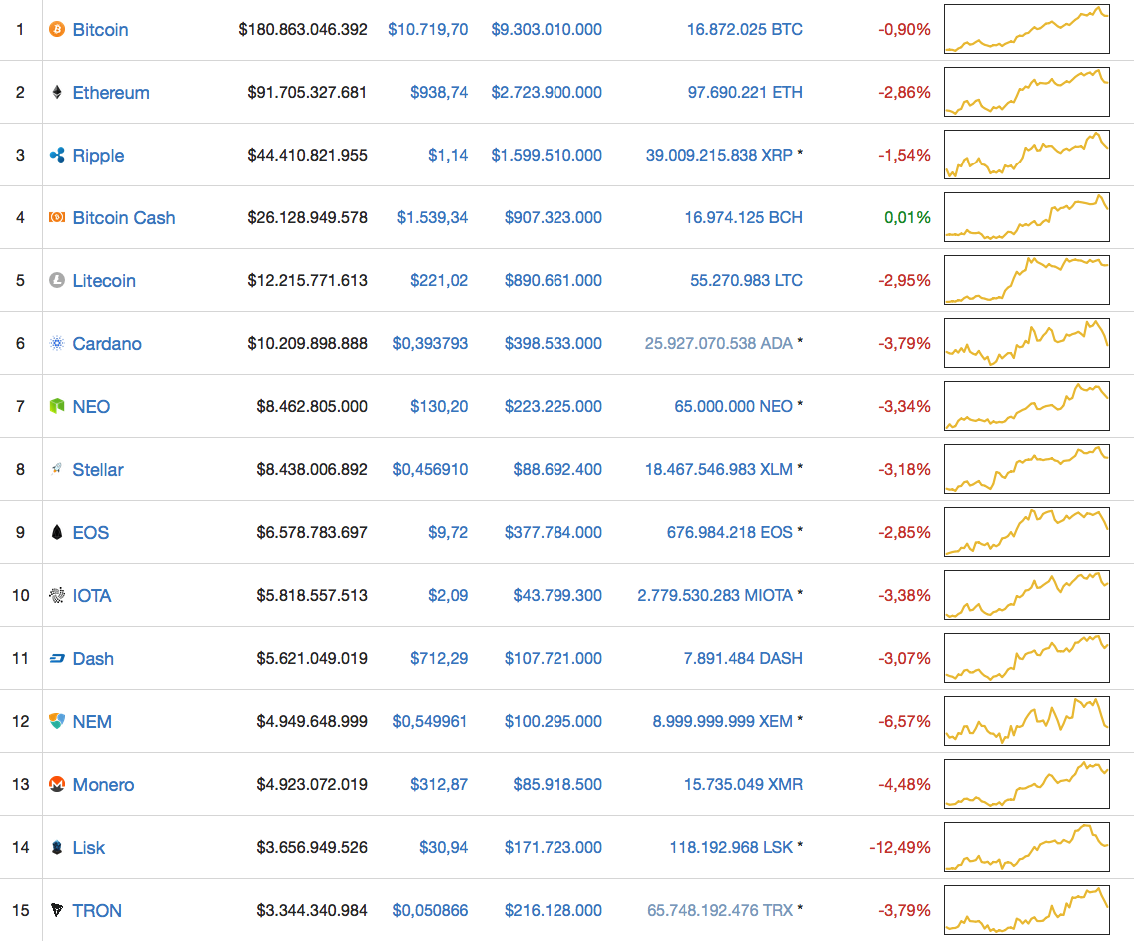The image size is (1137, 941).
Task: Click the TRON logo icon
Action: point(57,910)
